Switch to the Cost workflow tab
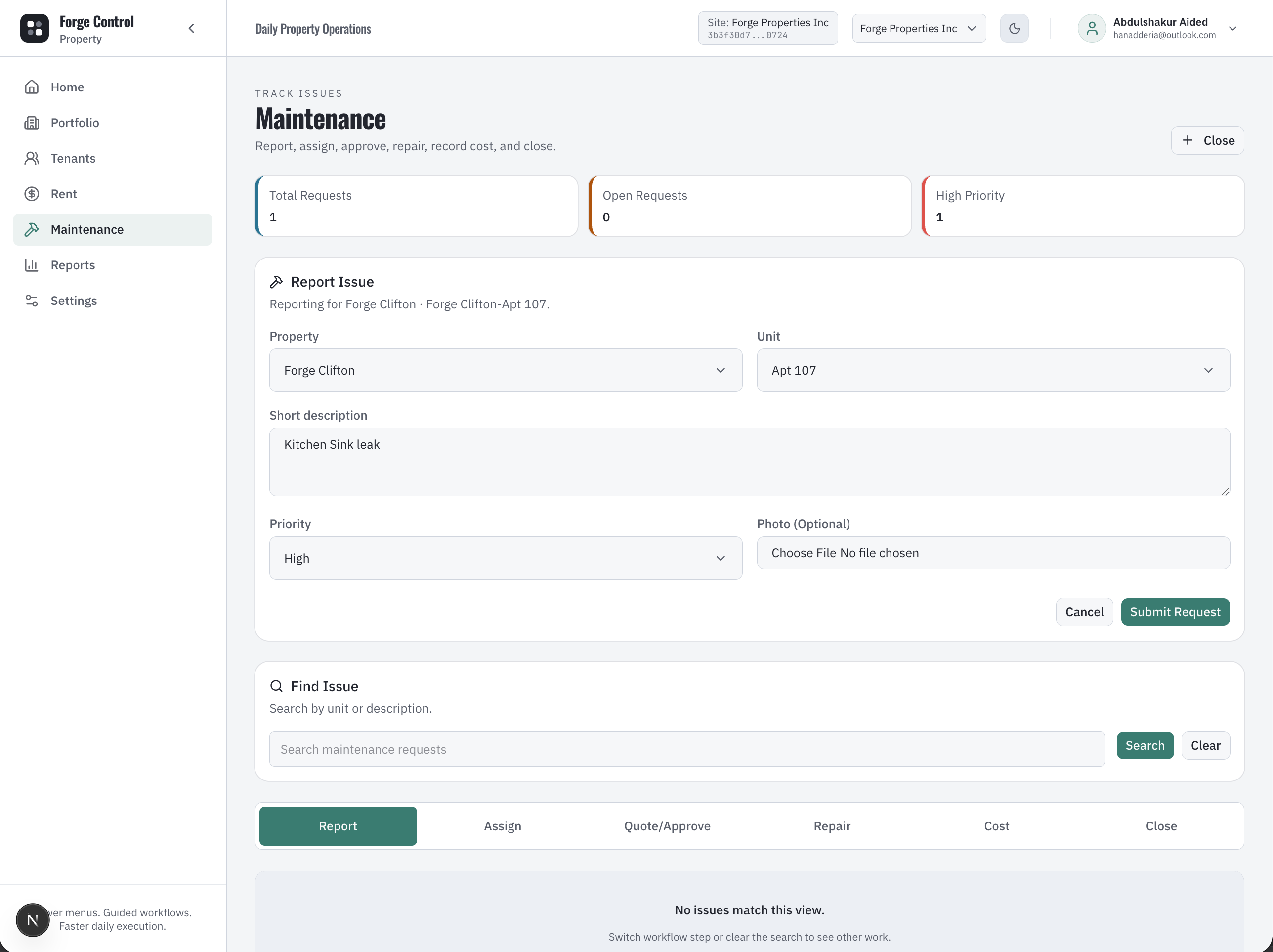The image size is (1273, 952). [x=996, y=826]
